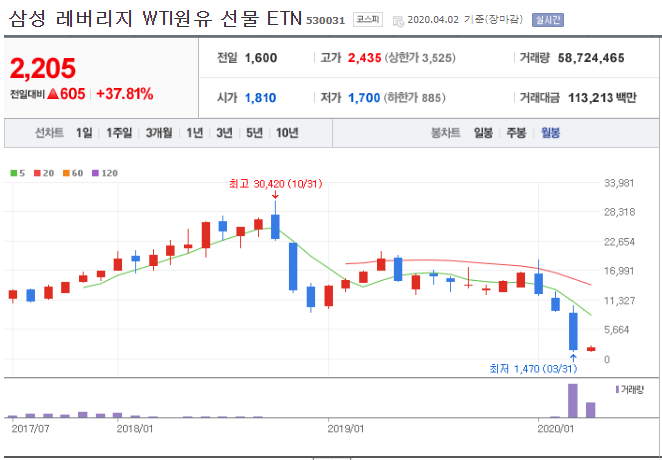Click the purple 120 moving average swatch
Image resolution: width=662 pixels, height=460 pixels.
(95, 173)
